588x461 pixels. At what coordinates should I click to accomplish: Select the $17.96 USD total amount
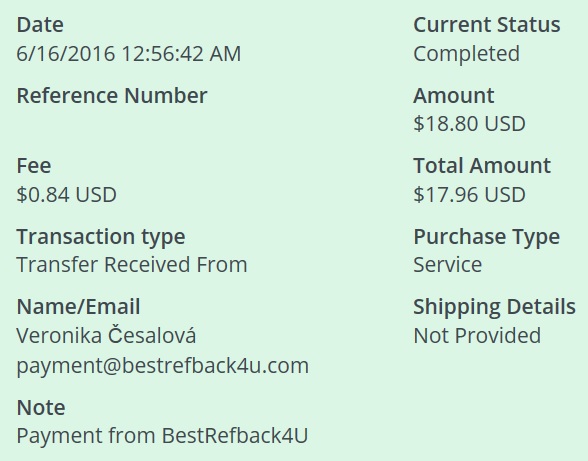(x=469, y=194)
